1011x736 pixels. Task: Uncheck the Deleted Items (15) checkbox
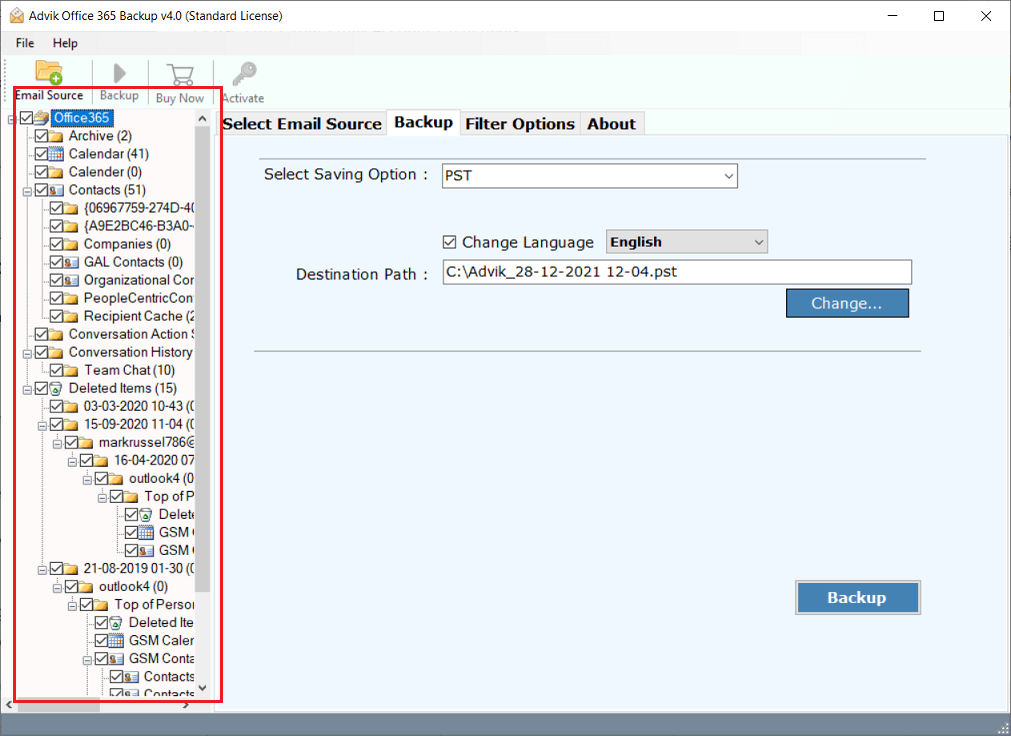(x=41, y=388)
